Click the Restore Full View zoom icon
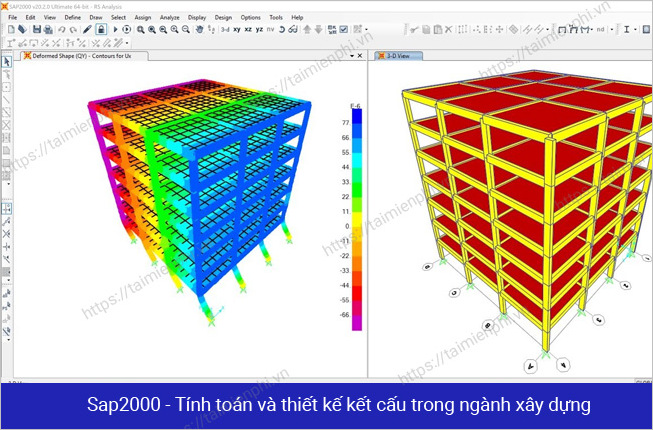Screen dimensions: 653x430 coord(152,29)
